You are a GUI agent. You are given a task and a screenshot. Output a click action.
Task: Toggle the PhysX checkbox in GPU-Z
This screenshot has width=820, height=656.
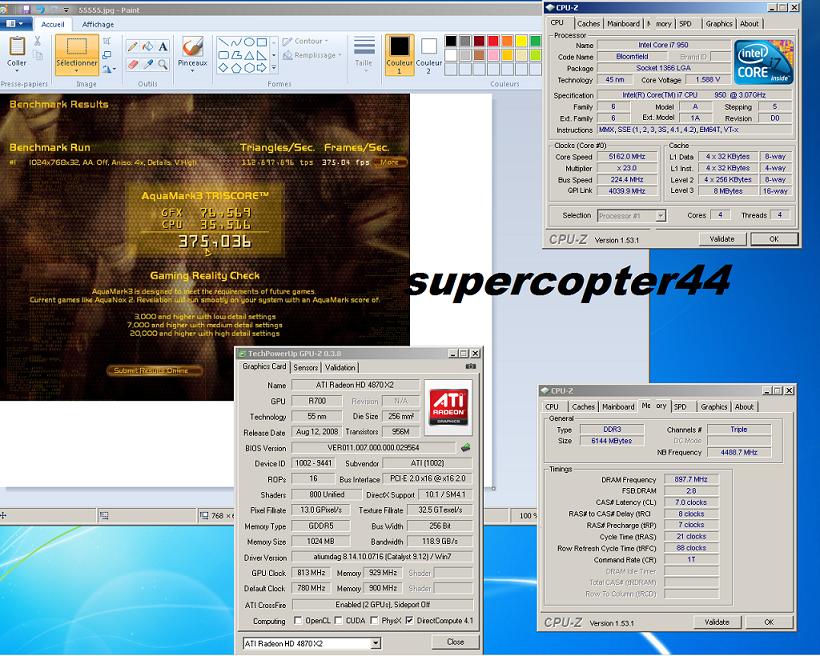click(x=374, y=620)
